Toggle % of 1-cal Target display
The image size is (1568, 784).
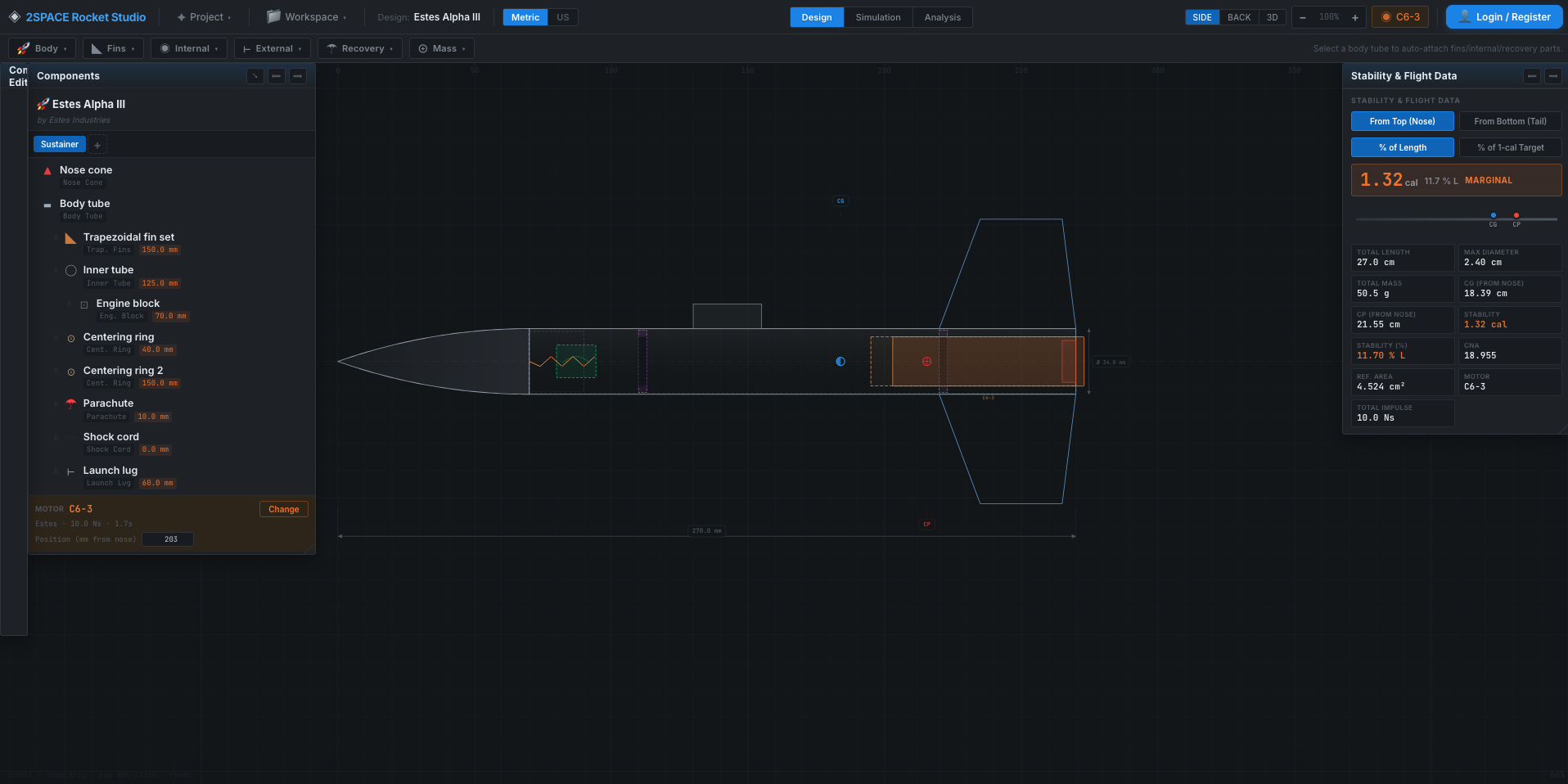[x=1511, y=147]
